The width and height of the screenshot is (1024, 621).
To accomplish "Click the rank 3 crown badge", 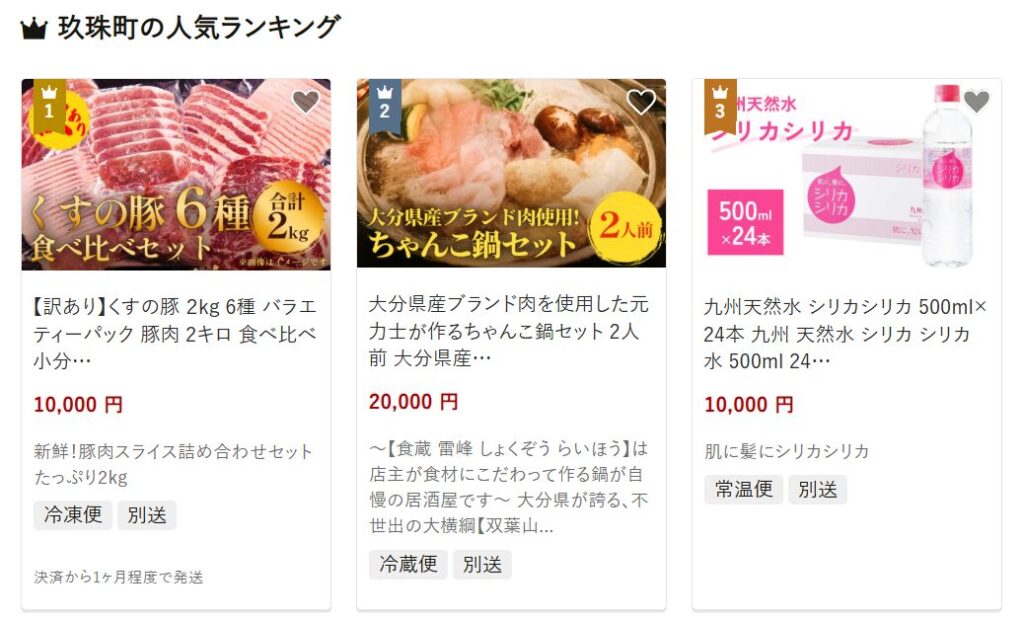I will 720,106.
